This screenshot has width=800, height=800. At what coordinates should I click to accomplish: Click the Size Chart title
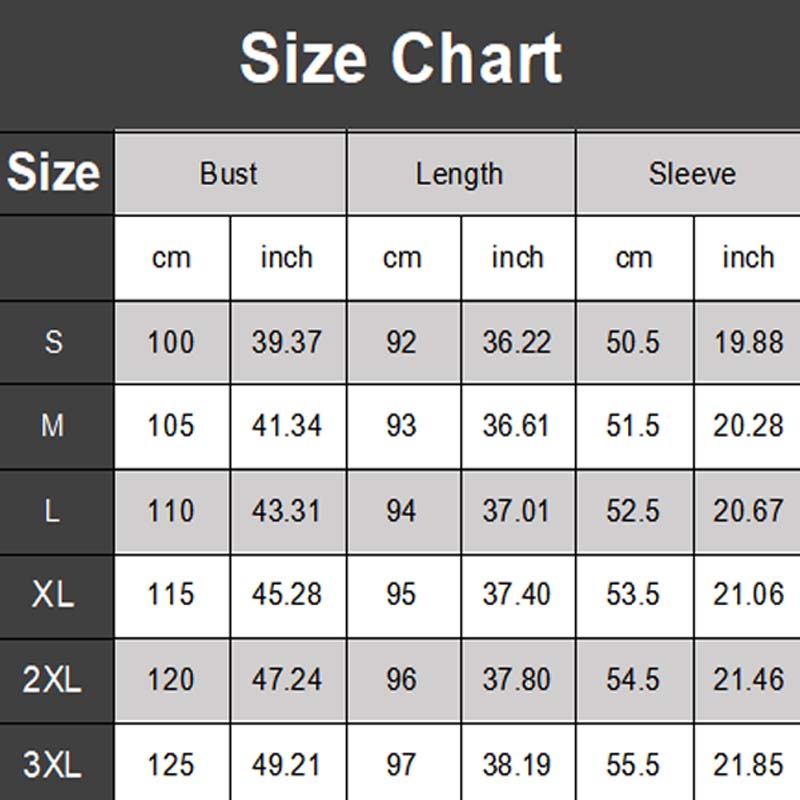coord(400,58)
